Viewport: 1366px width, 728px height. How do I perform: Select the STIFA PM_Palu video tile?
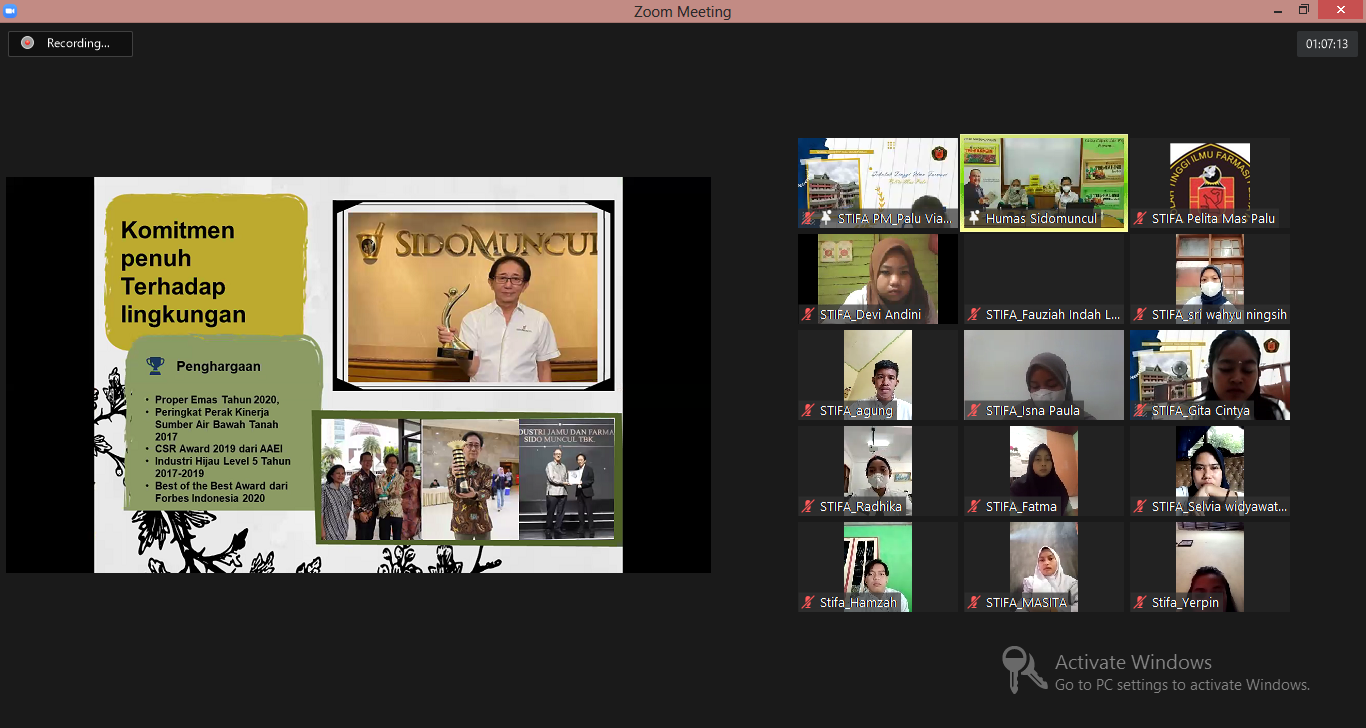pyautogui.click(x=878, y=183)
